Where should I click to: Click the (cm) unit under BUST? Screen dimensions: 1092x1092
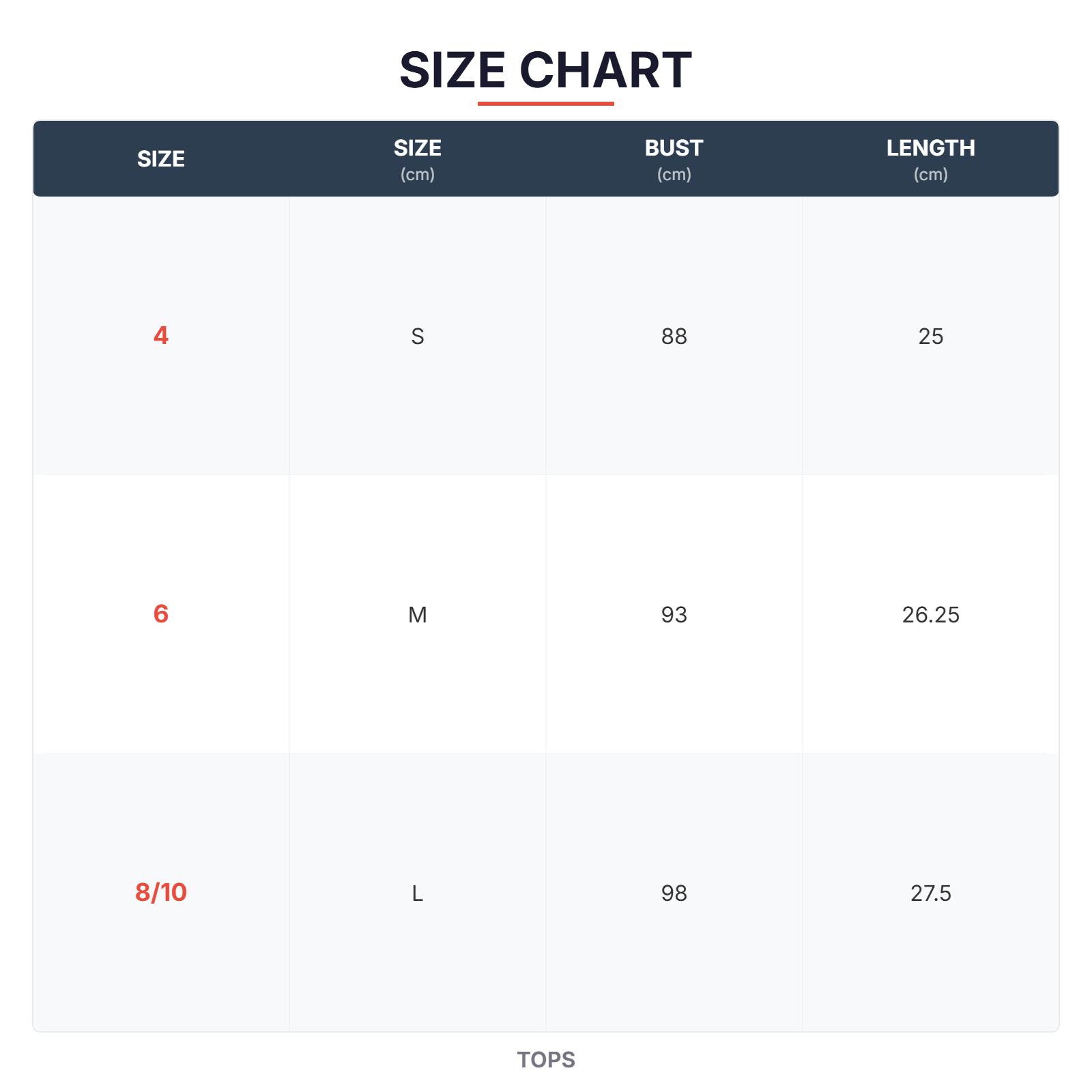point(674,175)
